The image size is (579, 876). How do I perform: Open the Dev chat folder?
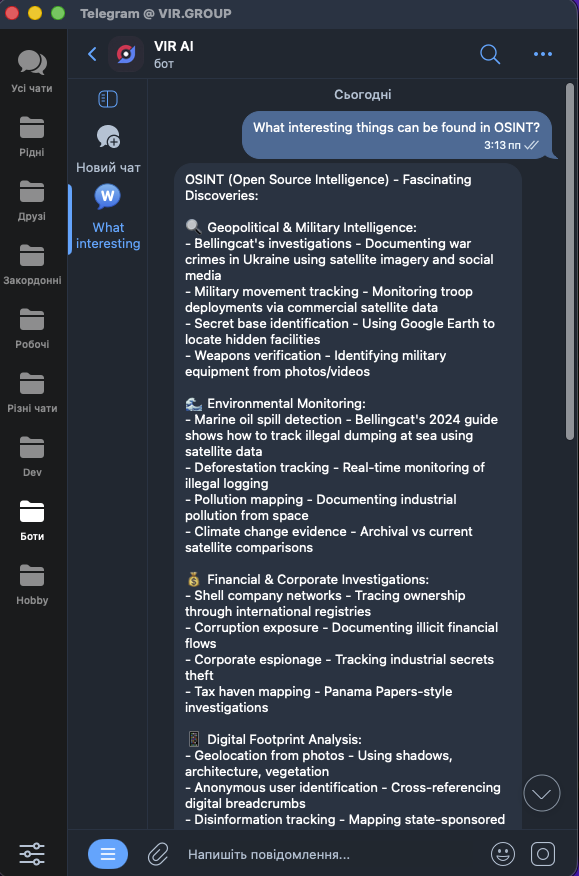pos(32,456)
